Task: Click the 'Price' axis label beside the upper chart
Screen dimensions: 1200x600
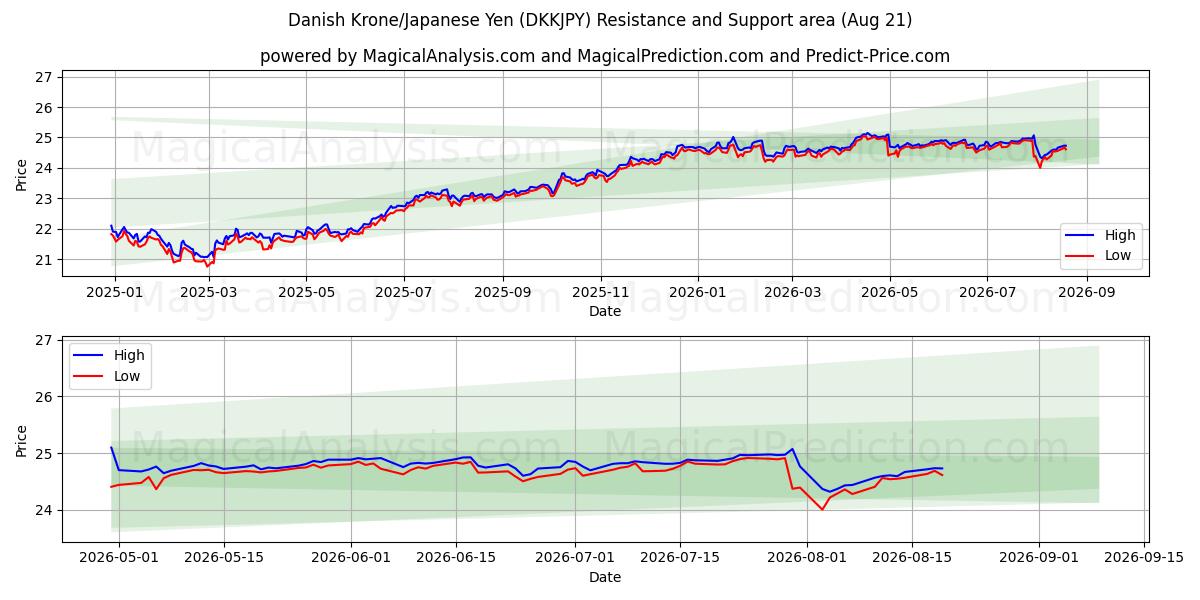Action: 22,174
